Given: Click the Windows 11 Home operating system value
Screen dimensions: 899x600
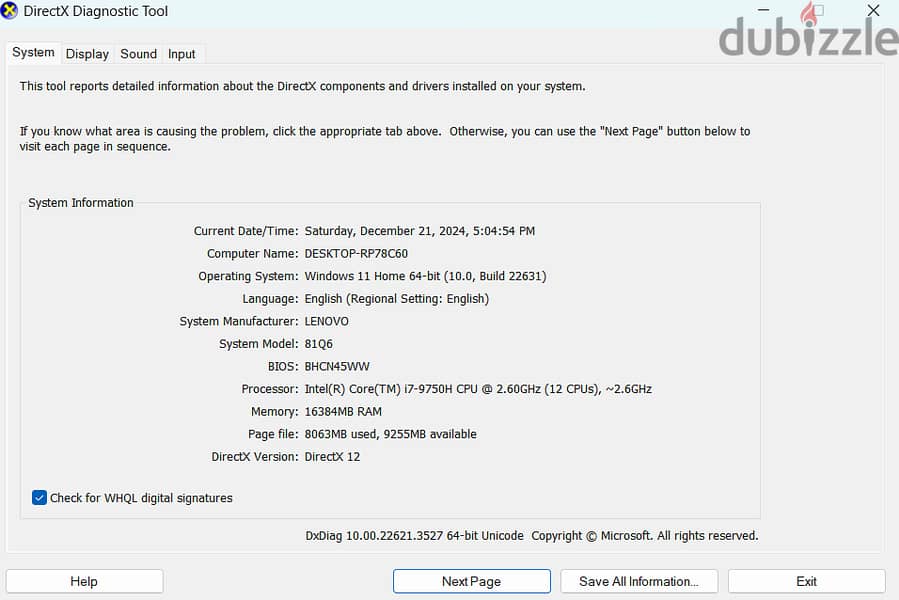Looking at the screenshot, I should (x=425, y=276).
